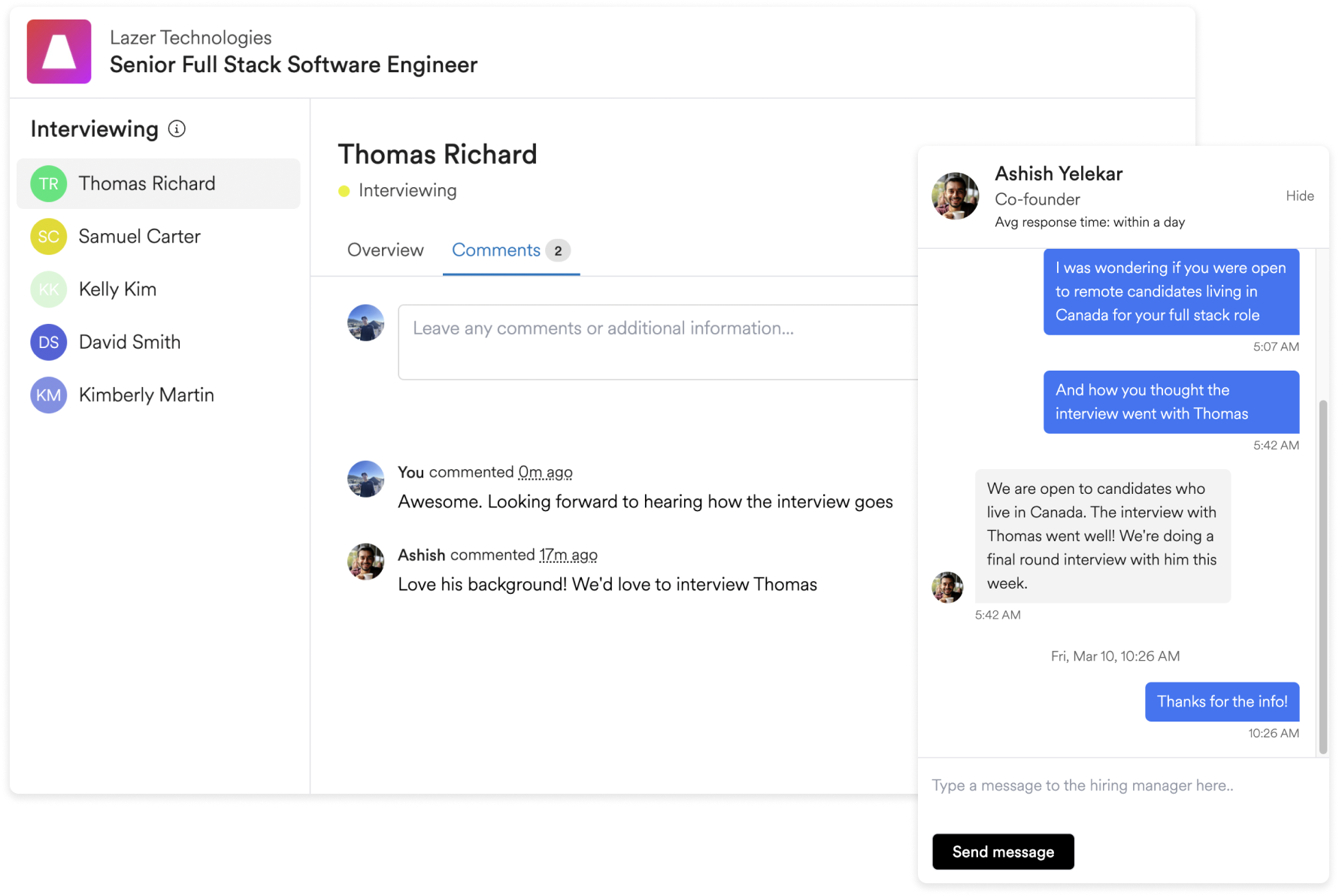
Task: Click Ashish's 'We are open to candidates' reply
Action: tap(1103, 536)
